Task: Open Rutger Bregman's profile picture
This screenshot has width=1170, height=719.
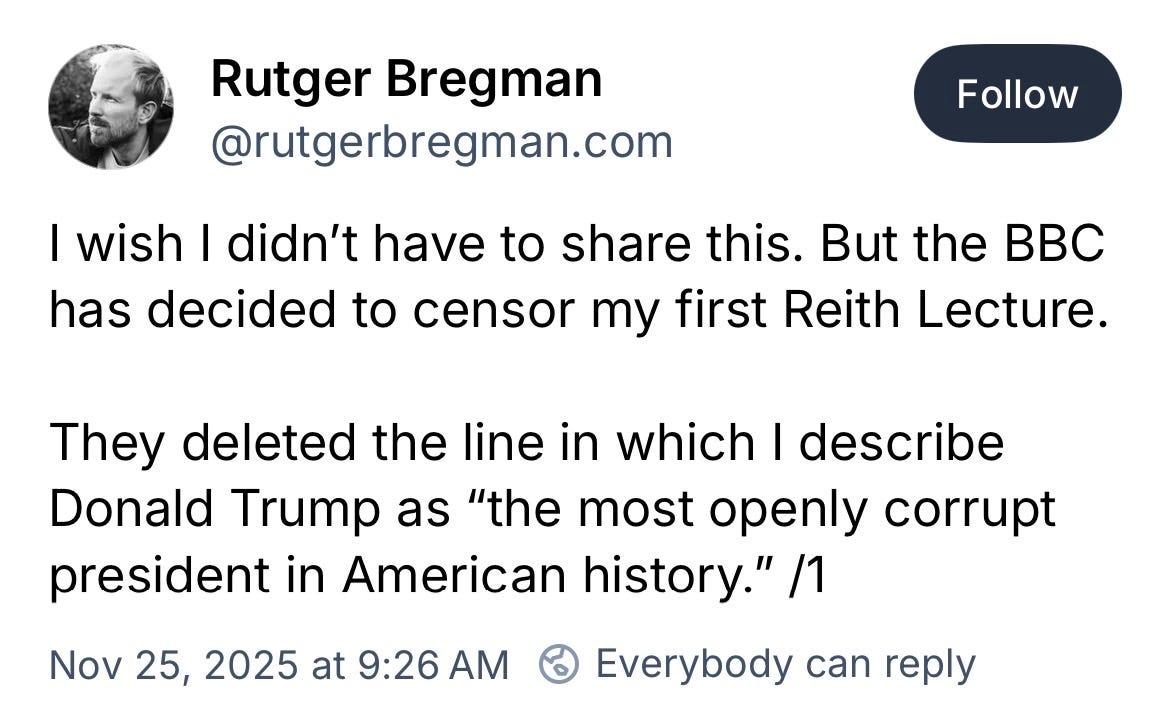Action: point(111,106)
